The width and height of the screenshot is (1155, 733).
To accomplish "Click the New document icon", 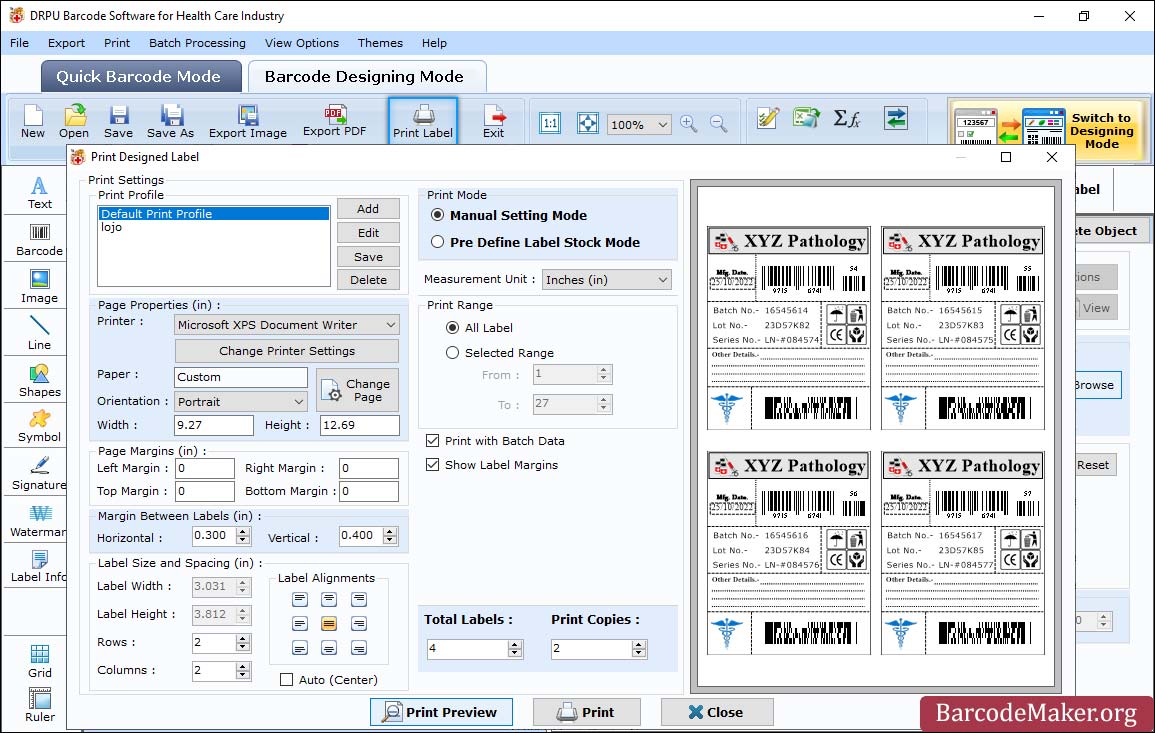I will pos(33,121).
